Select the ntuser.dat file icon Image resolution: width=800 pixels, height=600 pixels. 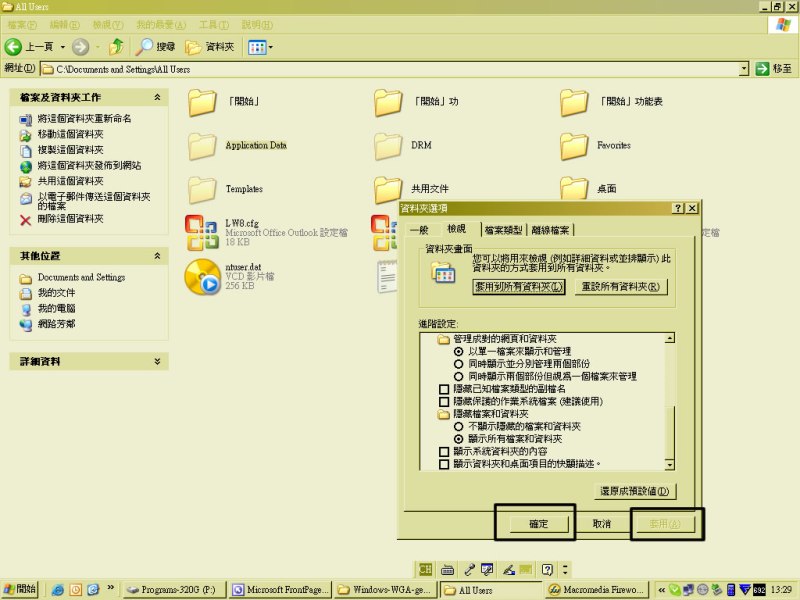click(203, 277)
